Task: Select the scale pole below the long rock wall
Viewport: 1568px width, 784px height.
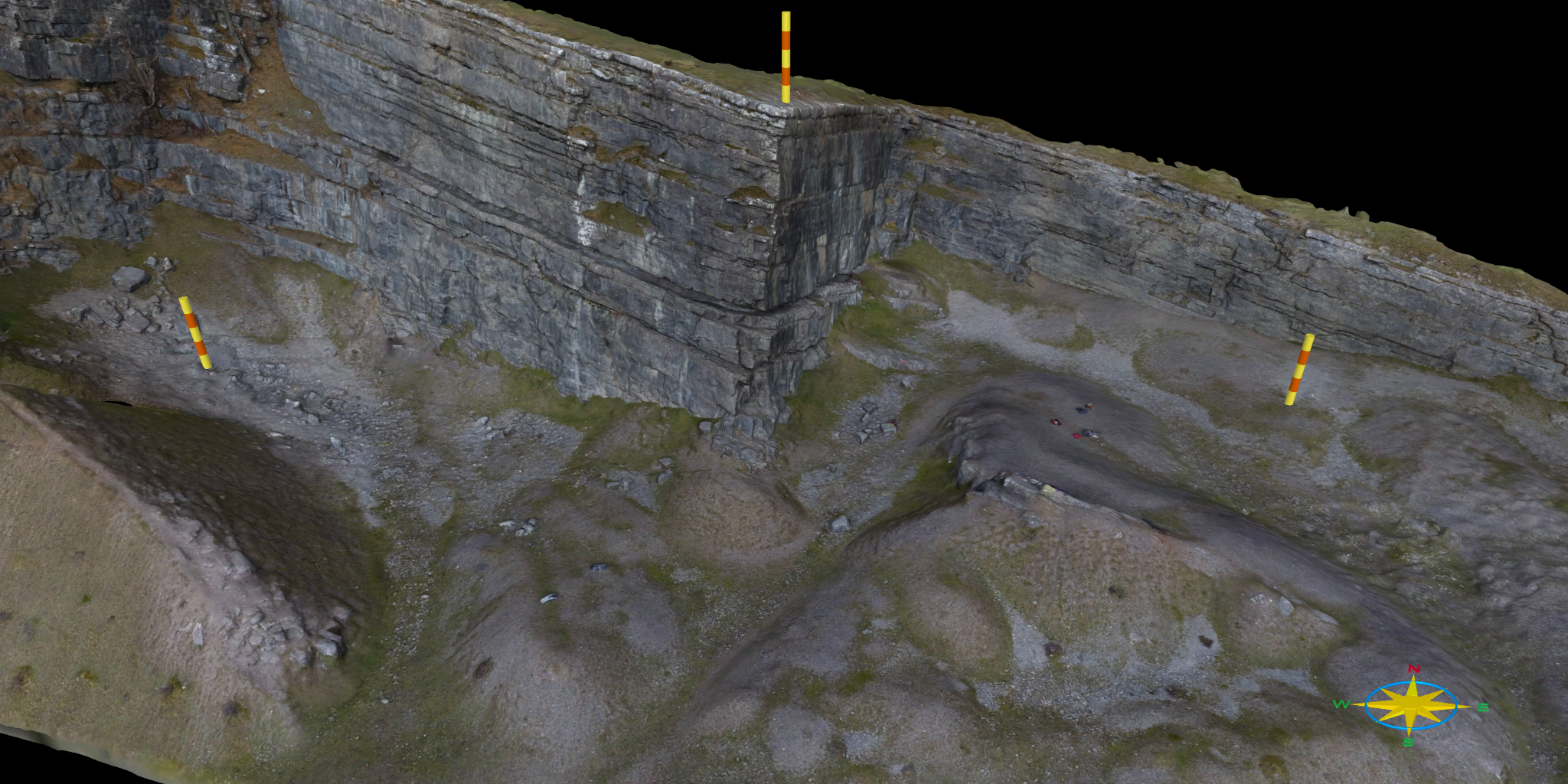Action: [1299, 370]
